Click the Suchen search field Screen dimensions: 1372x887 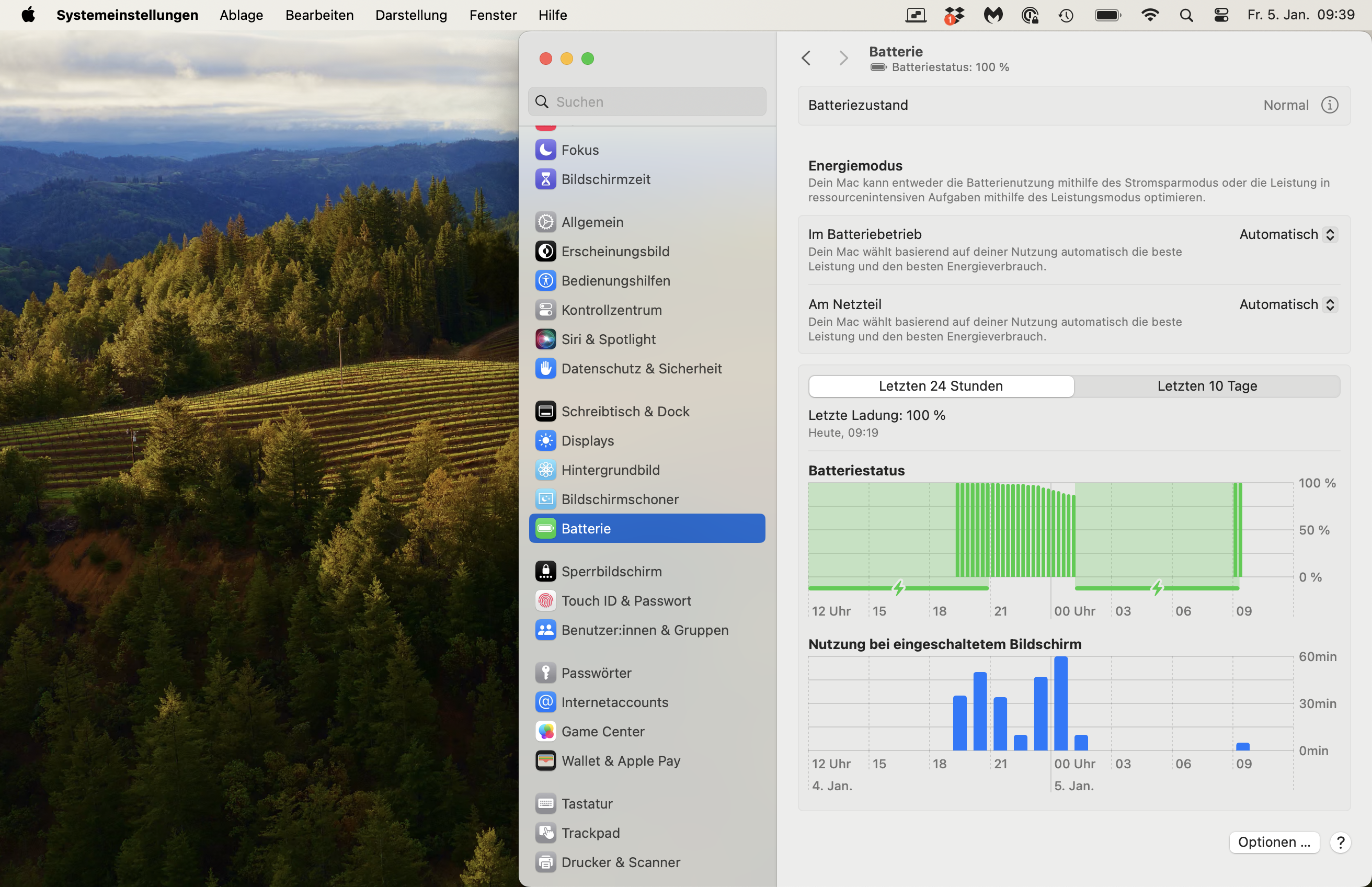tap(647, 102)
